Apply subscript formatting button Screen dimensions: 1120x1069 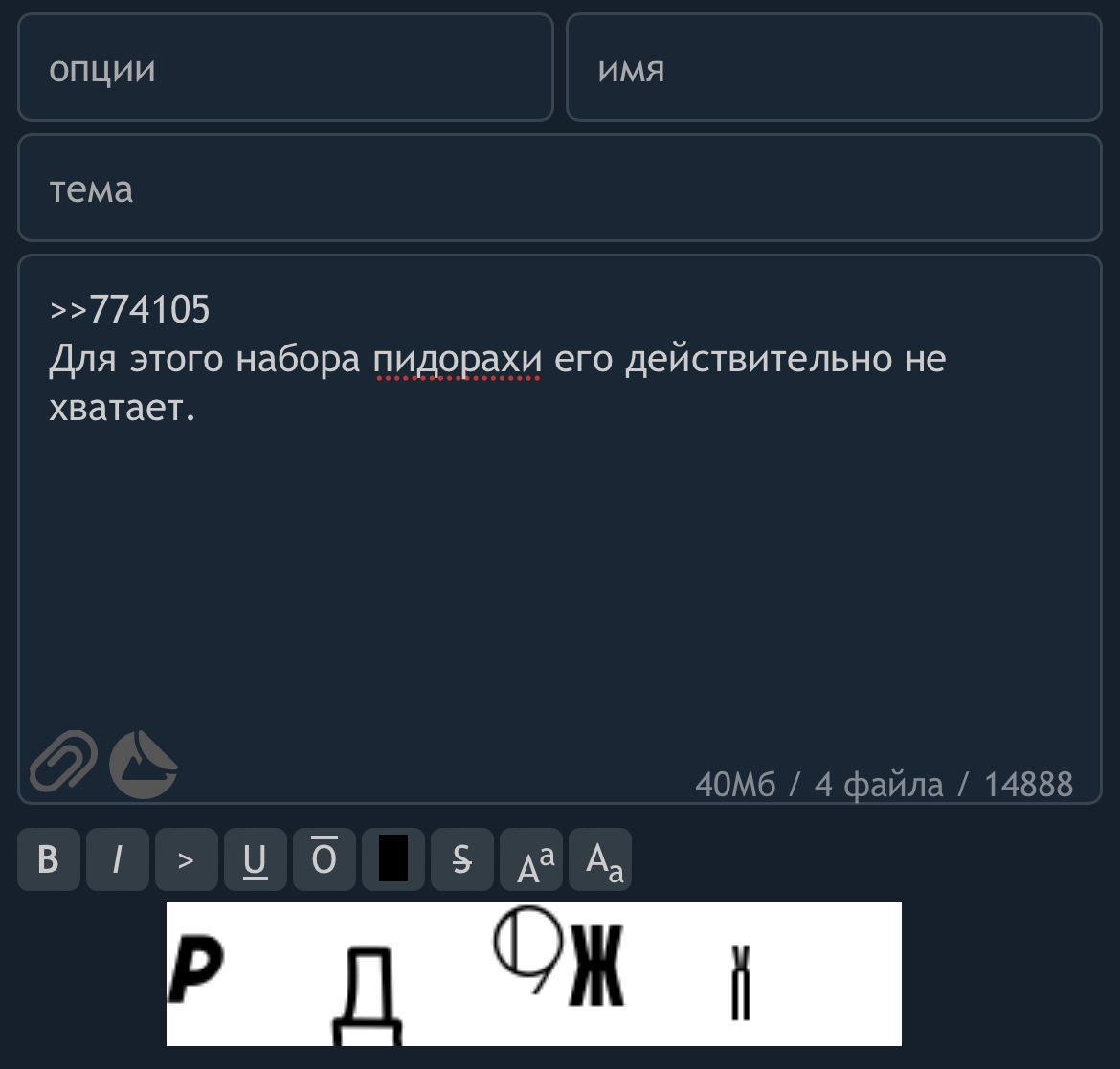[x=600, y=859]
